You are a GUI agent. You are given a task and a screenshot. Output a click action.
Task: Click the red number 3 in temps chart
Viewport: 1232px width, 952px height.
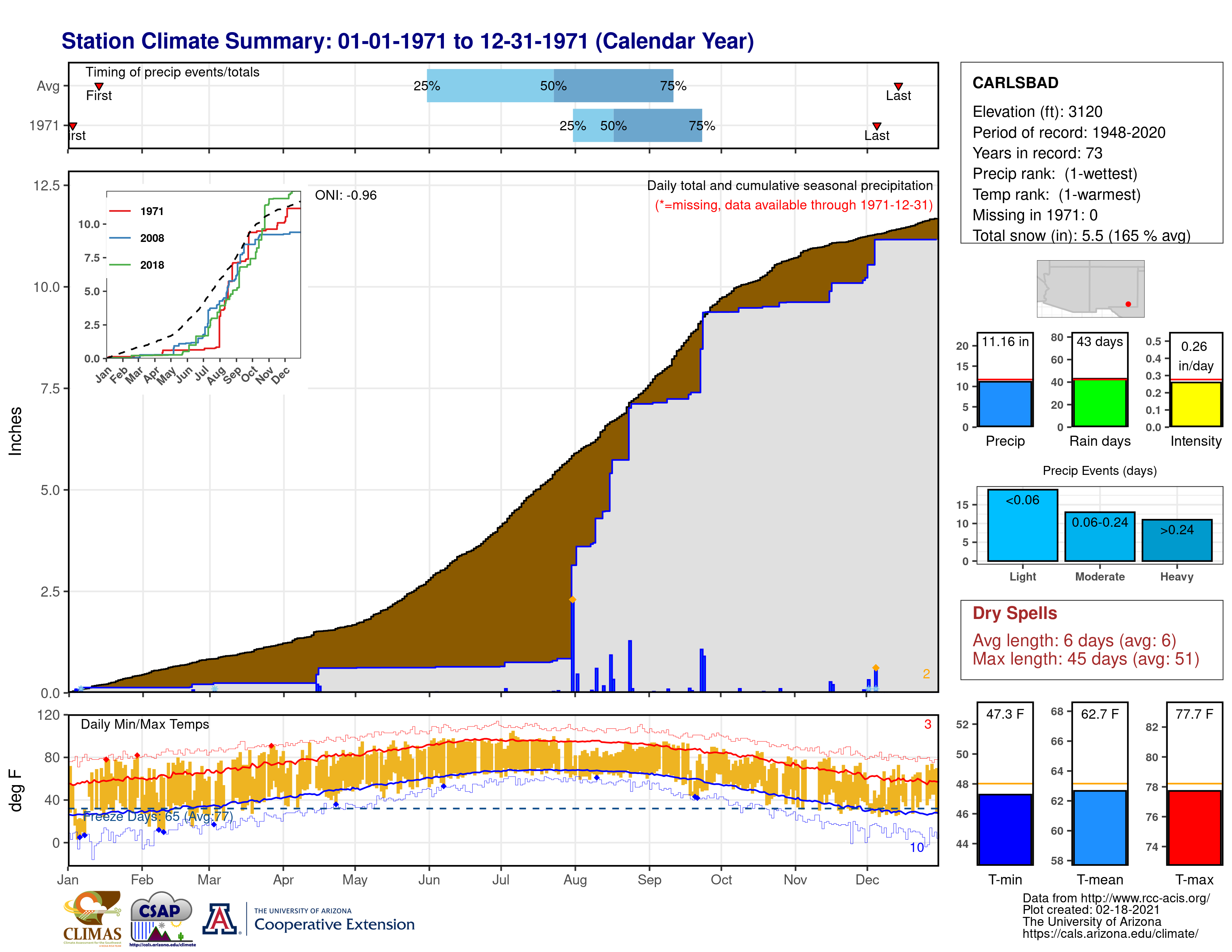[x=927, y=724]
